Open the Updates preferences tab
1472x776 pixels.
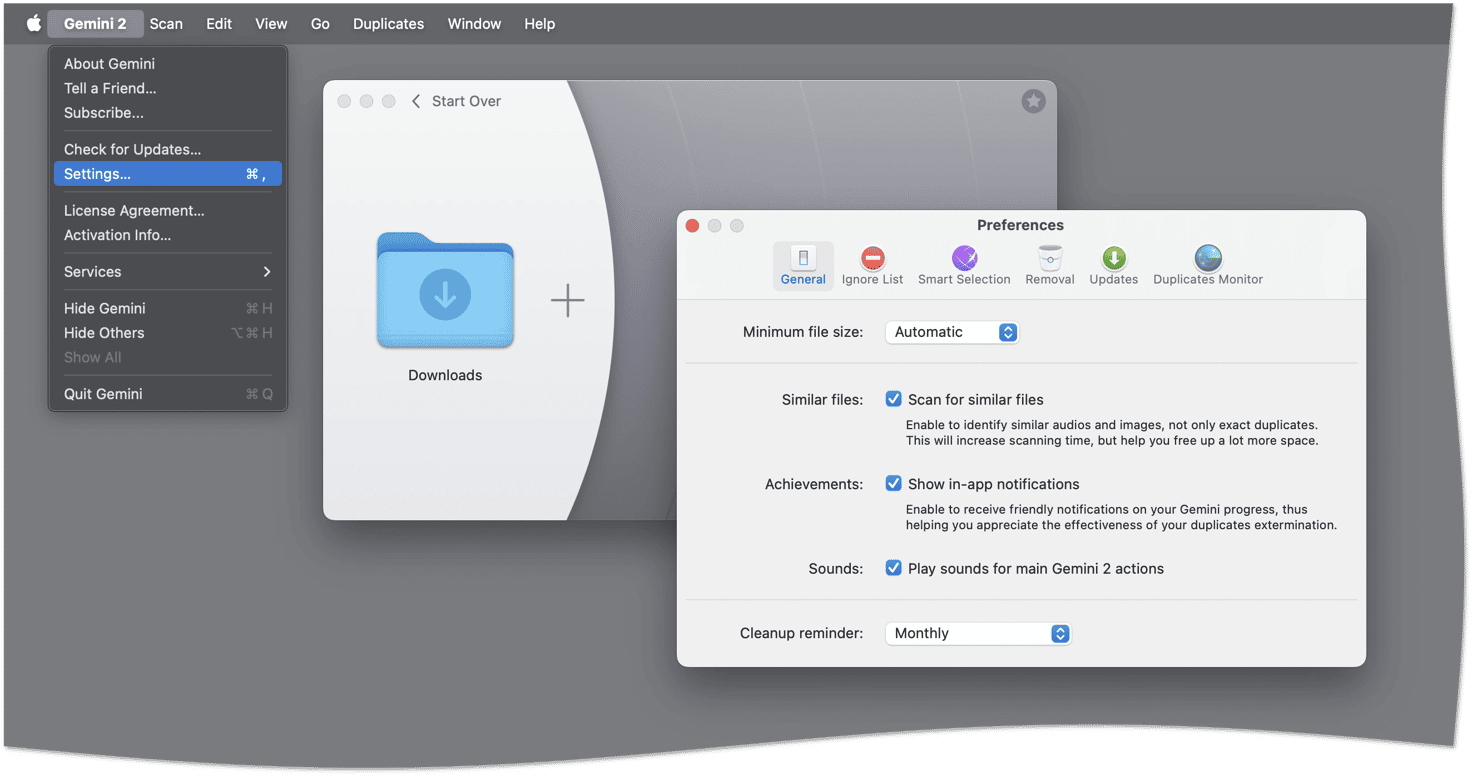pos(1113,266)
